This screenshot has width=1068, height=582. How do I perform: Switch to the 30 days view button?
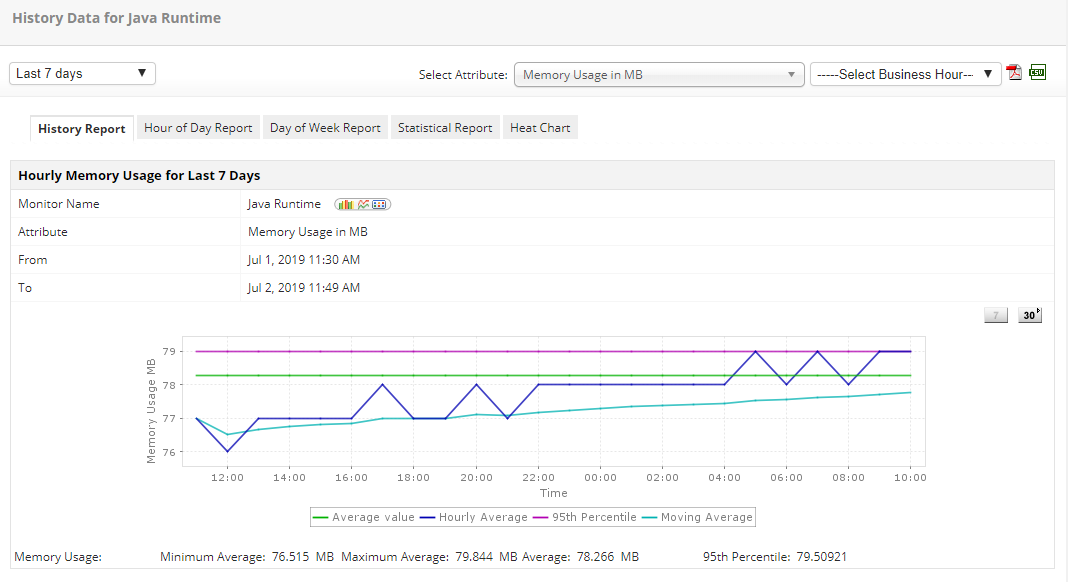click(x=1030, y=315)
